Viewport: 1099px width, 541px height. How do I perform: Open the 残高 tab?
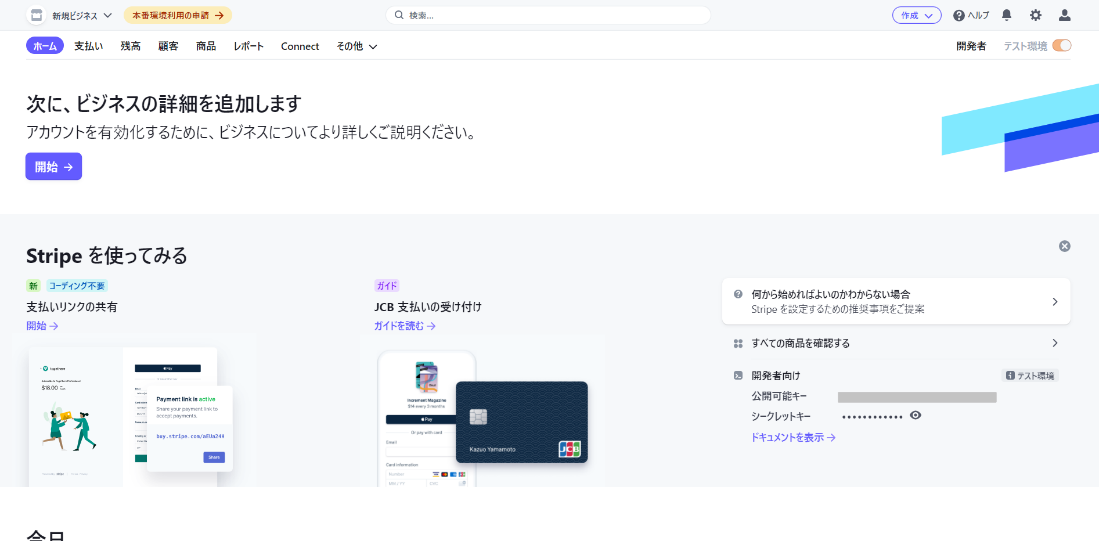coord(130,46)
